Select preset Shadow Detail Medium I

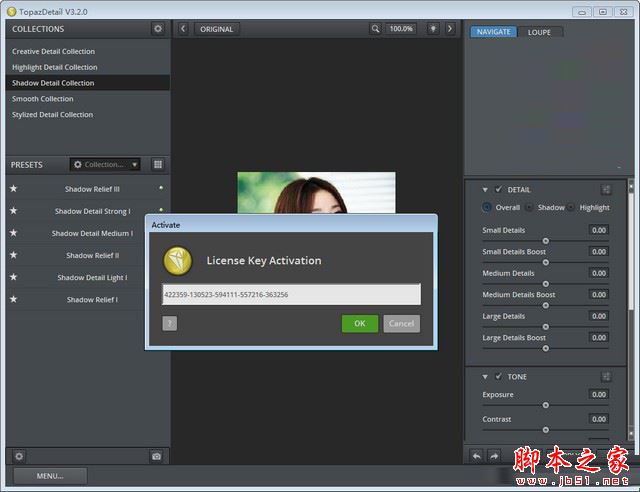[92, 233]
